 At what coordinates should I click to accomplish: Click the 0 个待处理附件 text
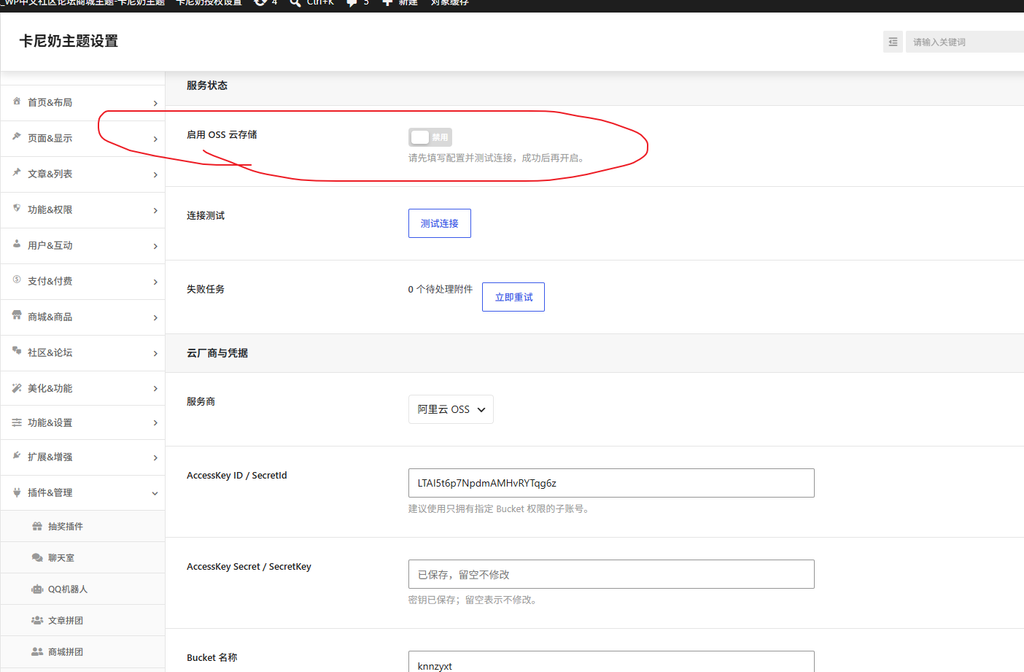tap(440, 289)
